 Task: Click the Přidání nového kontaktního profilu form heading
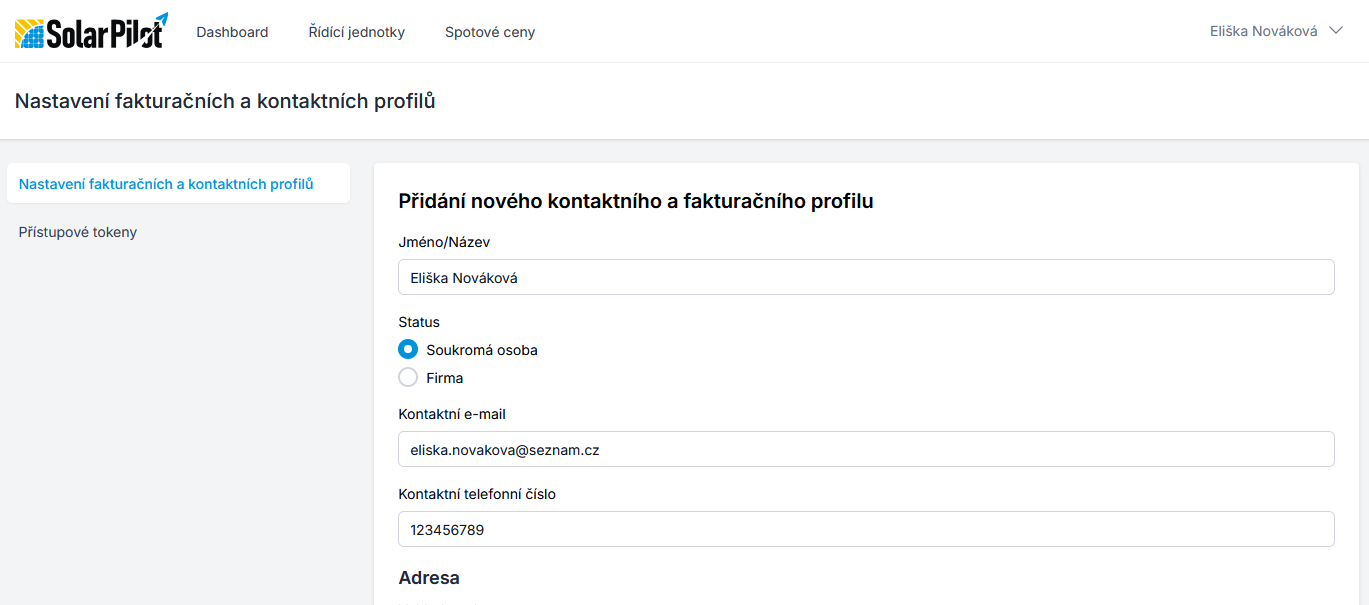click(636, 201)
